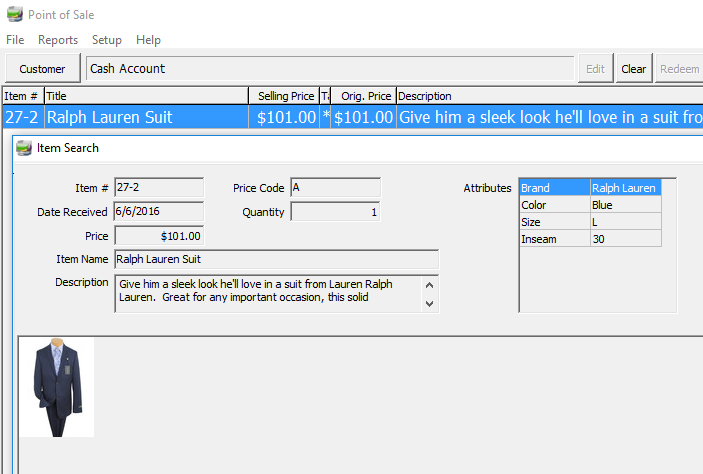Click the Edit button
Image resolution: width=703 pixels, height=474 pixels.
(595, 69)
